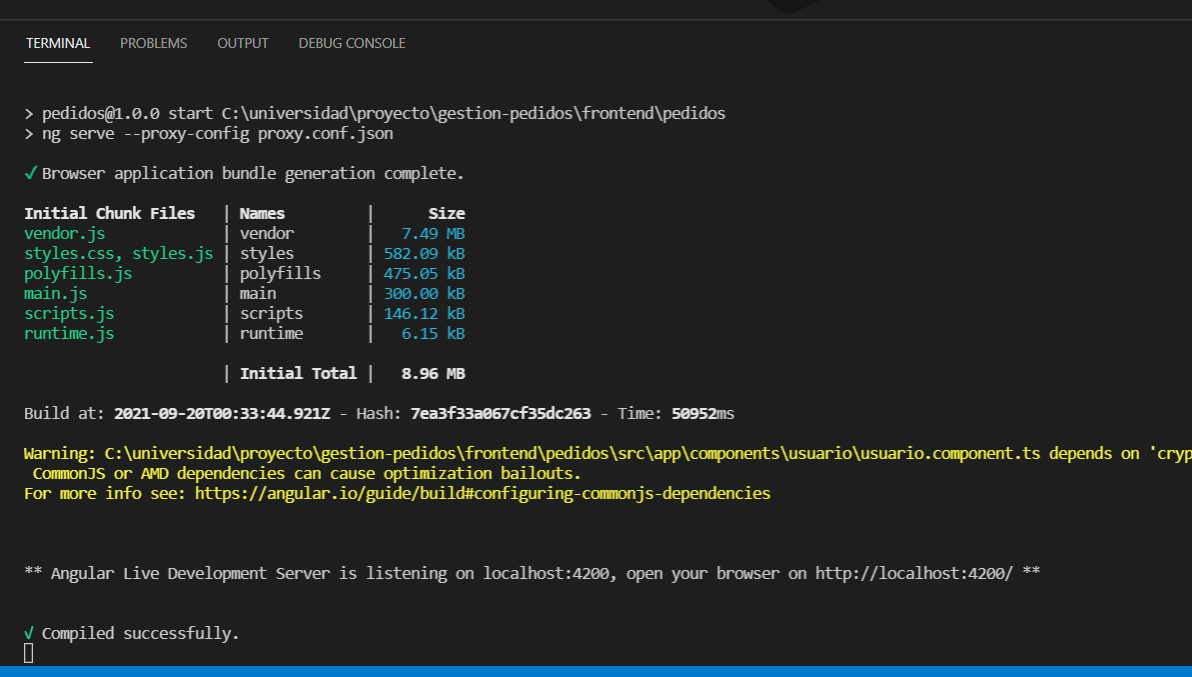1192x677 pixels.
Task: Click the 'Names' column header
Action: pos(262,214)
